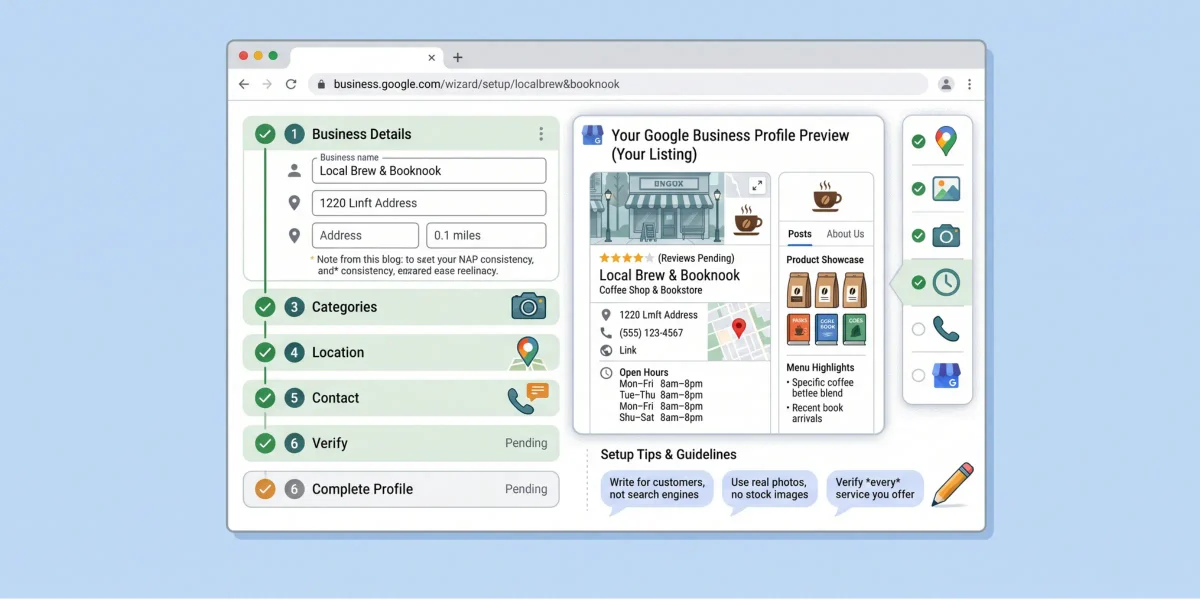Switch to the Posts tab

tap(800, 234)
